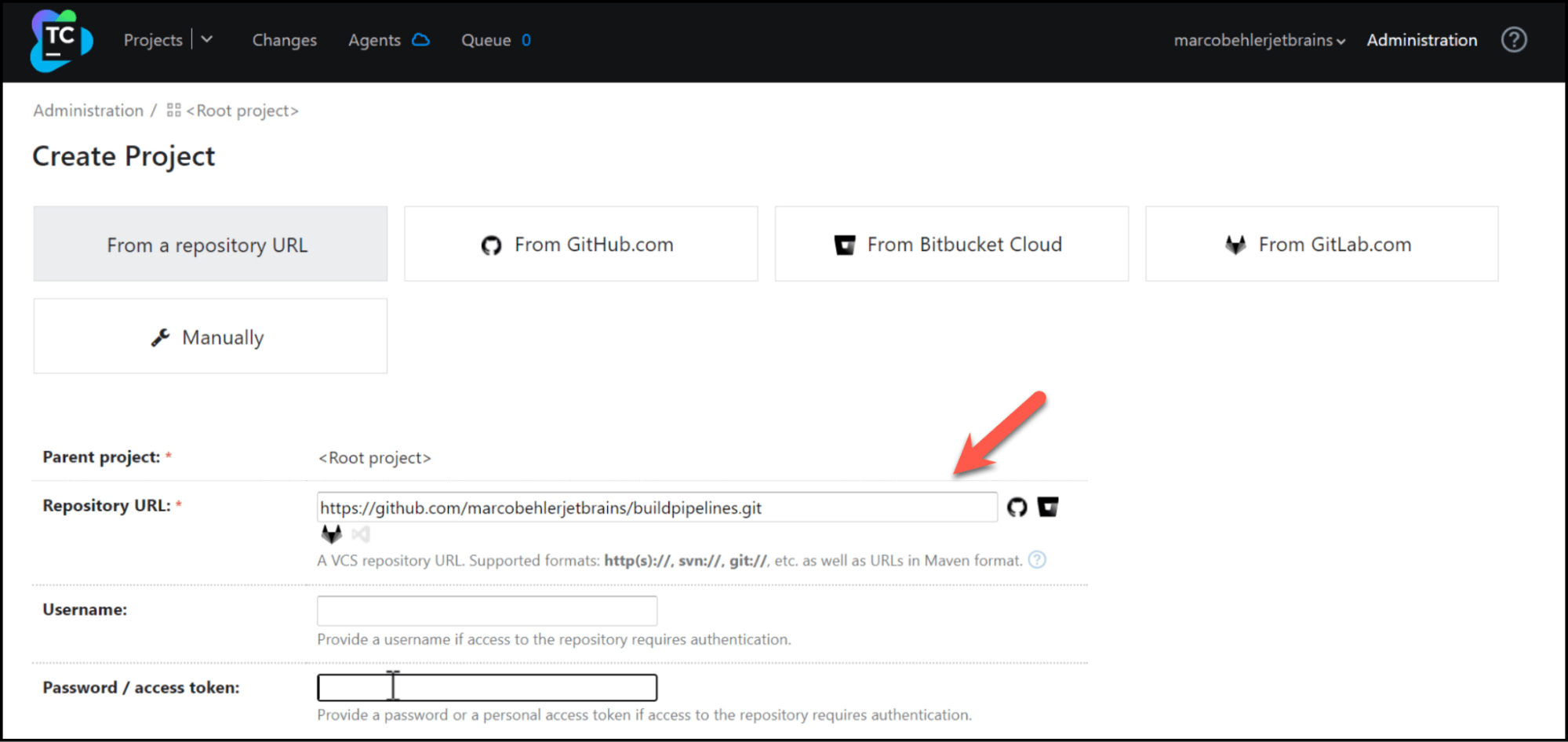
Task: Click the Visual Studio icon below URL field
Action: (x=361, y=534)
